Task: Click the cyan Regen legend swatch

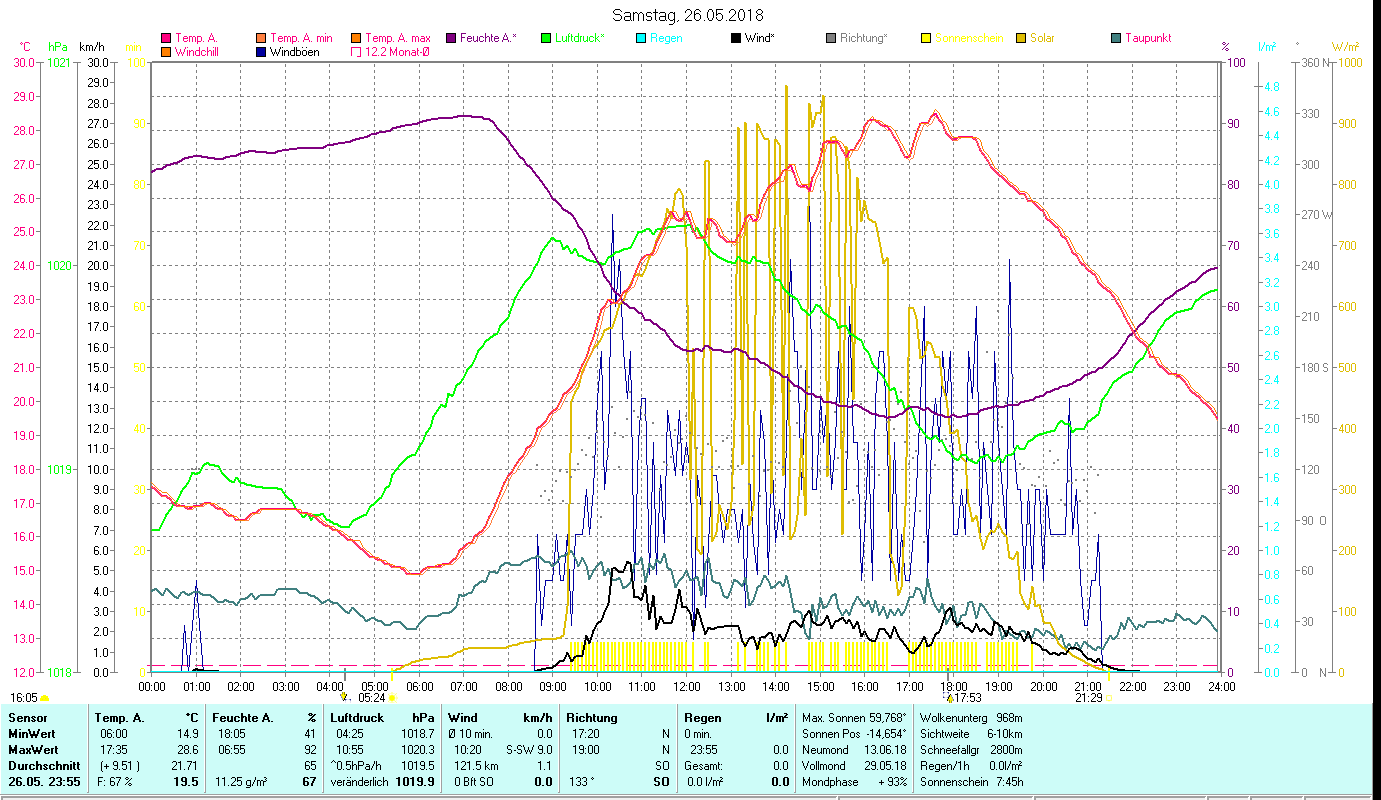Action: point(641,38)
